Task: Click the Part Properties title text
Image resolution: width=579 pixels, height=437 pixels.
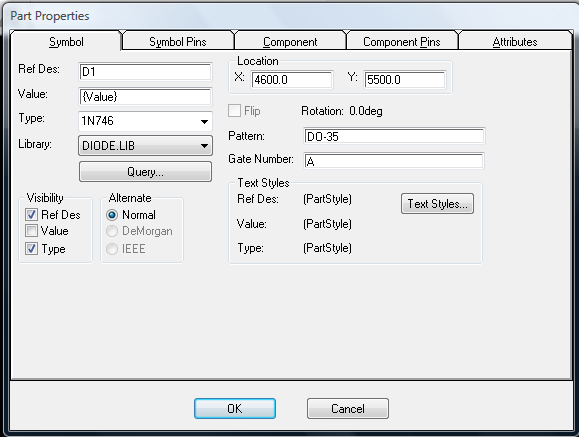Action: 50,16
